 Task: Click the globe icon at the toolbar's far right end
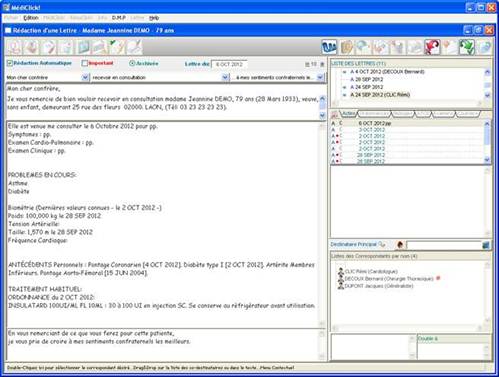click(484, 47)
